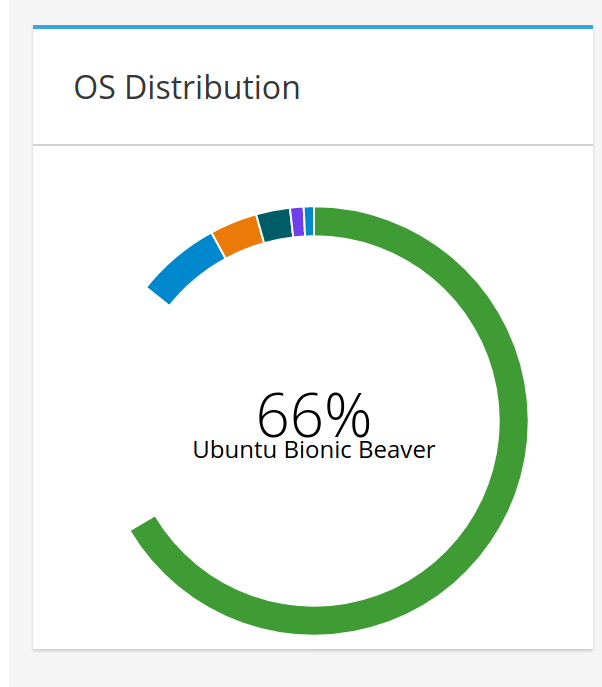The height and width of the screenshot is (687, 602).
Task: Click the angled end of the large blue segment
Action: [159, 295]
